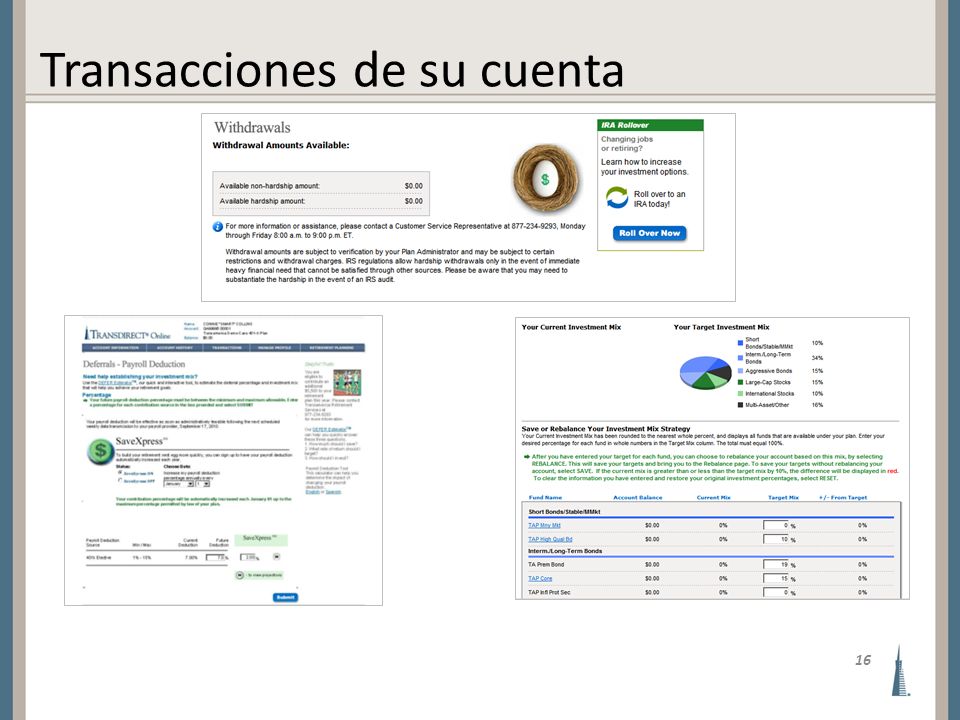
Task: Click the TAP Infl Prot Sec target mix field
Action: click(x=776, y=593)
